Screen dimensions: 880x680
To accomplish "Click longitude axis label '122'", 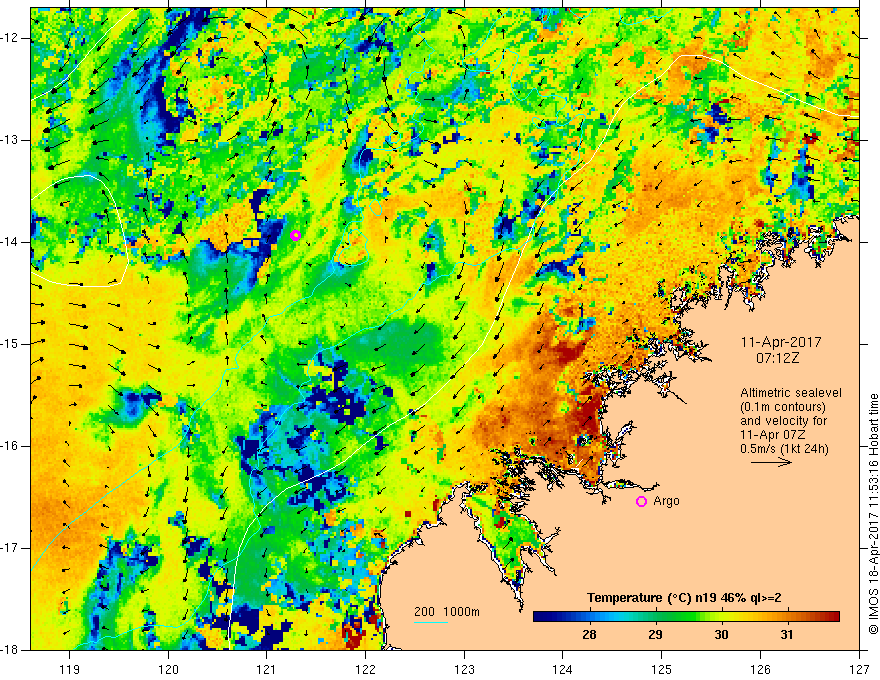I will tap(365, 669).
